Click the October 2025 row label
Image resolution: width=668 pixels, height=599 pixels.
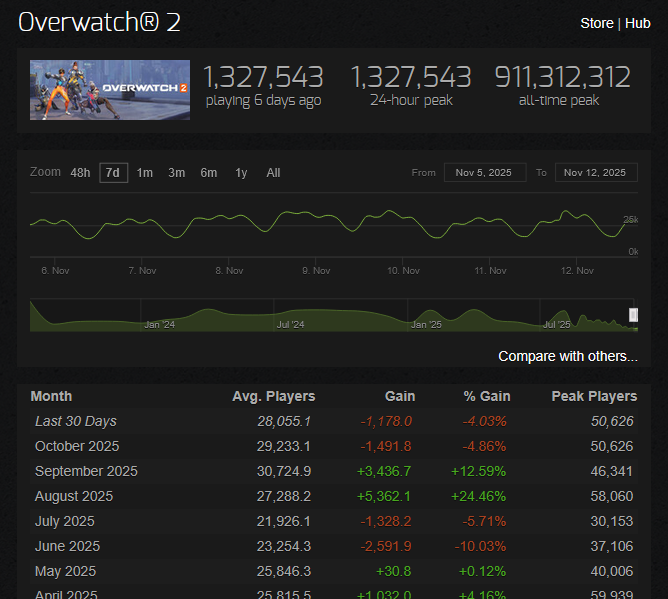tap(77, 446)
